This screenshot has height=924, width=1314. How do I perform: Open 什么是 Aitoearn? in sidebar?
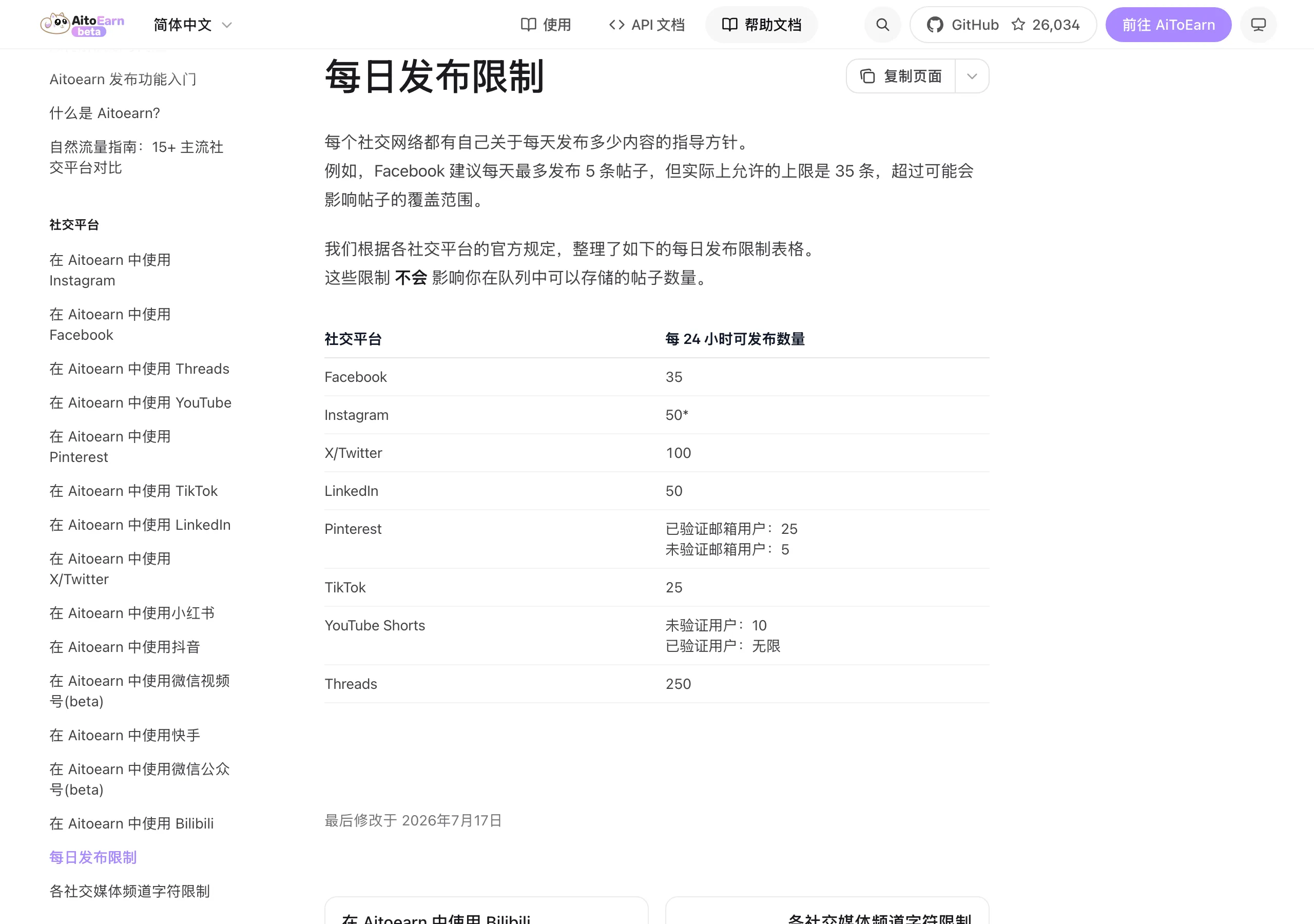105,113
